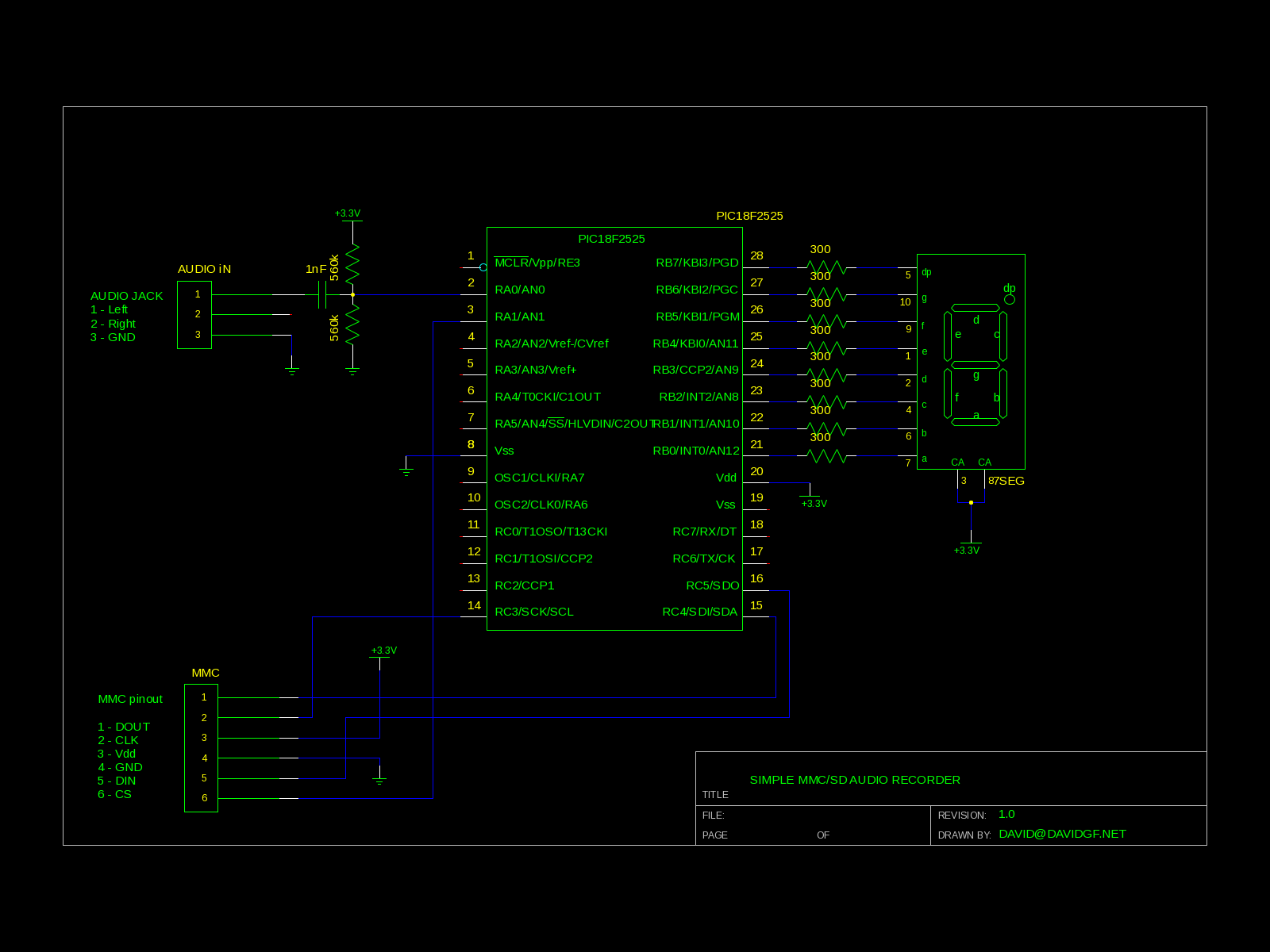Click the AUDIO JACK legend heading
This screenshot has height=952, width=1270.
pyautogui.click(x=126, y=296)
